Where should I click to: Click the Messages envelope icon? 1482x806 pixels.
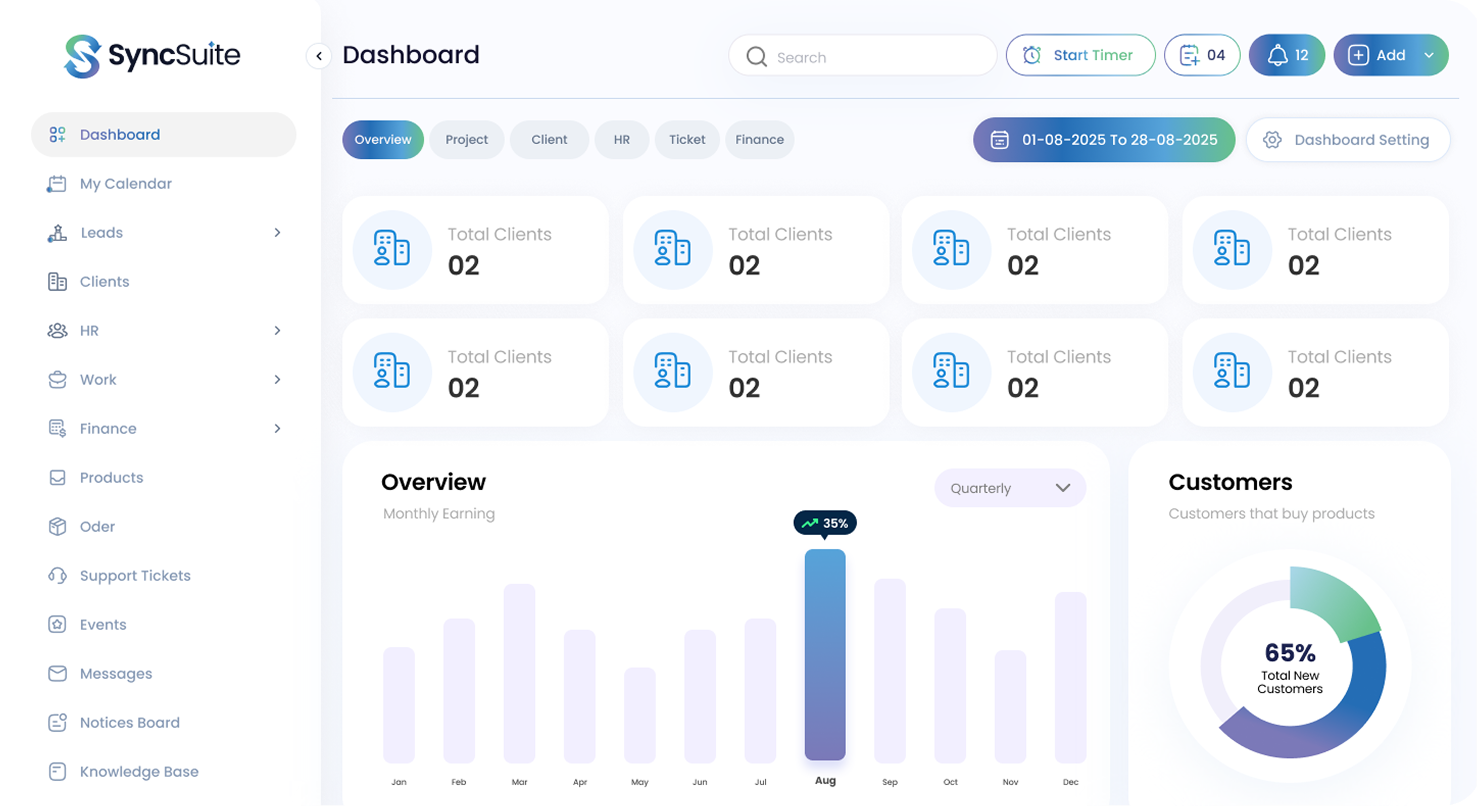tap(58, 674)
